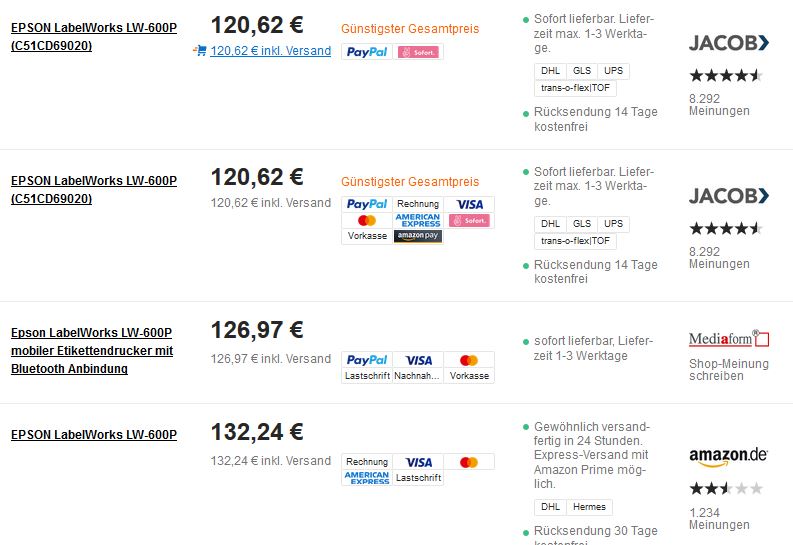
Task: Click the 132,24 € price of Amazon offer
Action: [x=257, y=432]
